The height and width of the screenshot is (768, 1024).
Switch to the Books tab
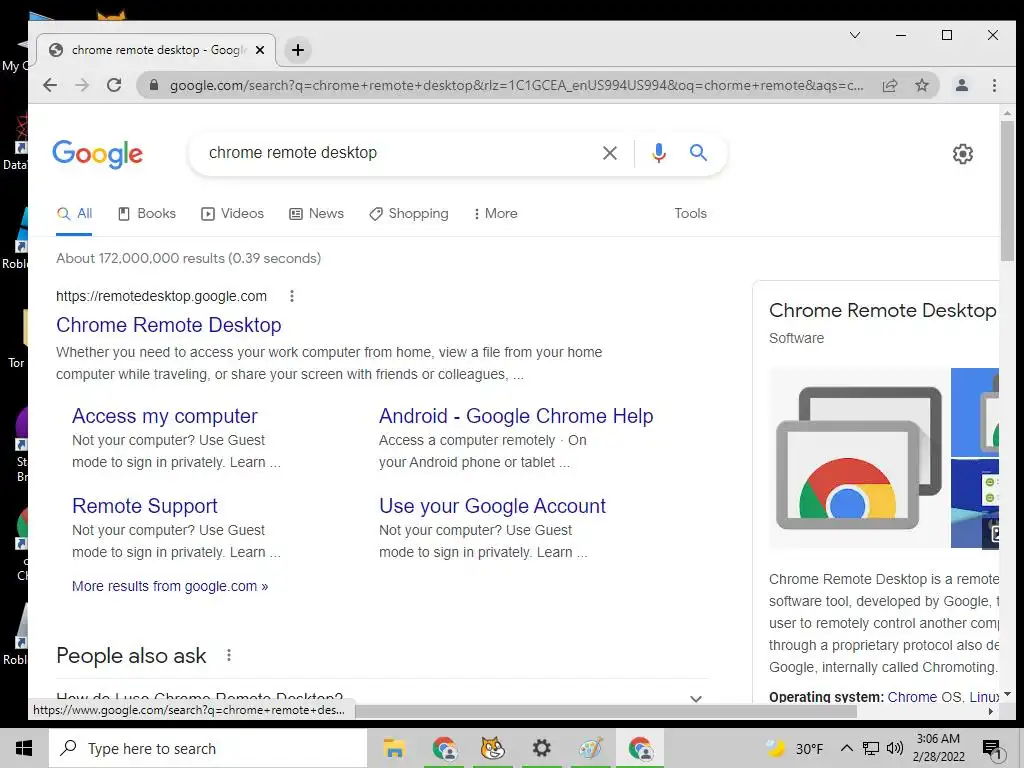pyautogui.click(x=147, y=214)
